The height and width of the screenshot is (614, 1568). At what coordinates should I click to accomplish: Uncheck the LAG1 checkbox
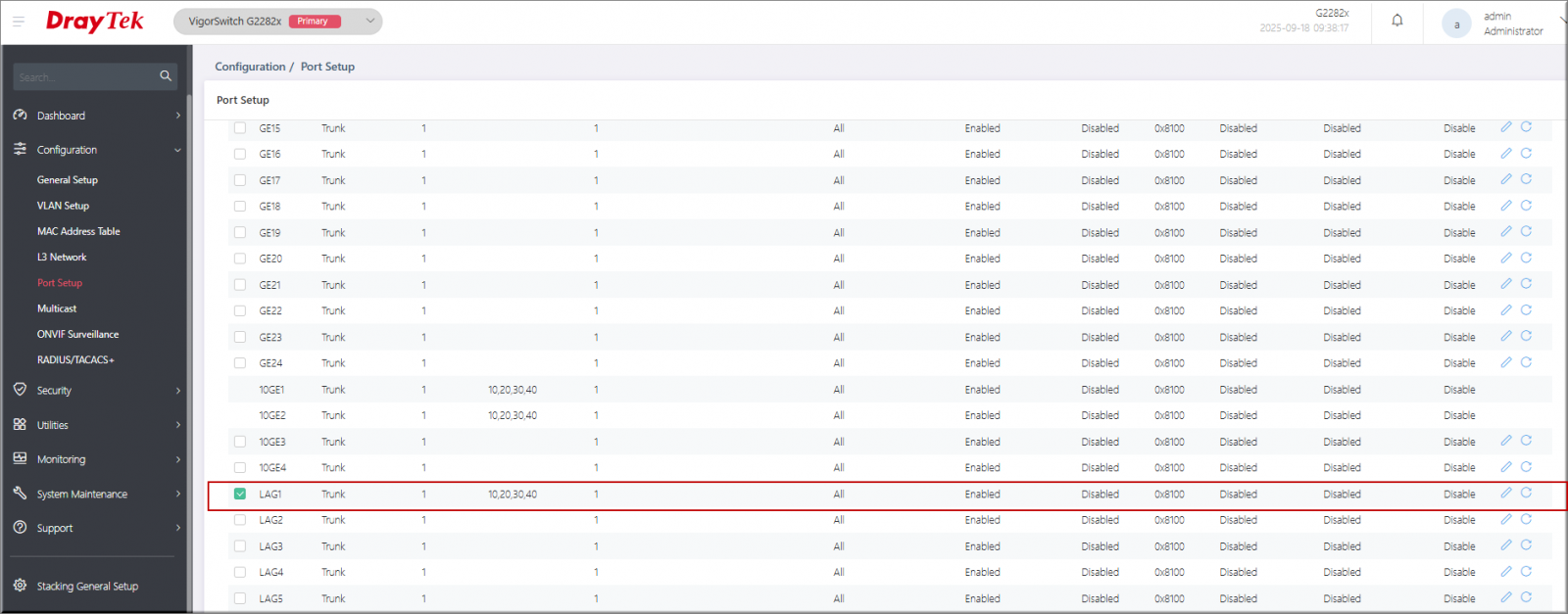coord(240,495)
